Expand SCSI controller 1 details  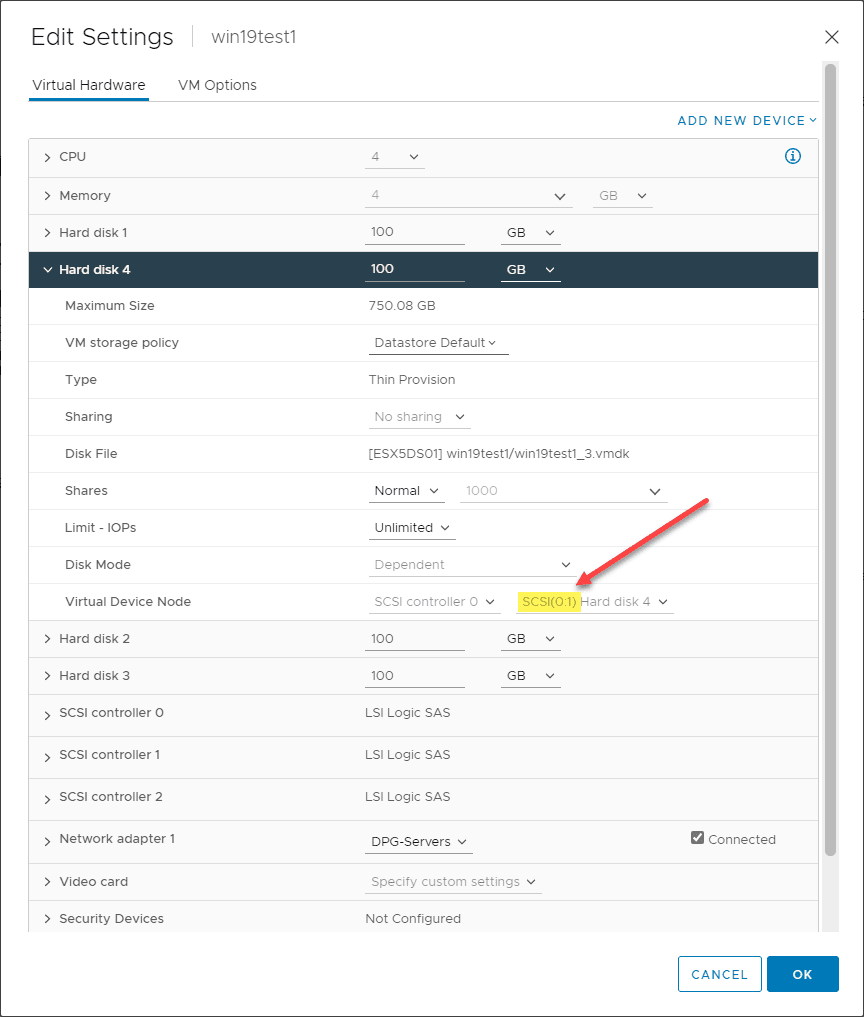47,758
